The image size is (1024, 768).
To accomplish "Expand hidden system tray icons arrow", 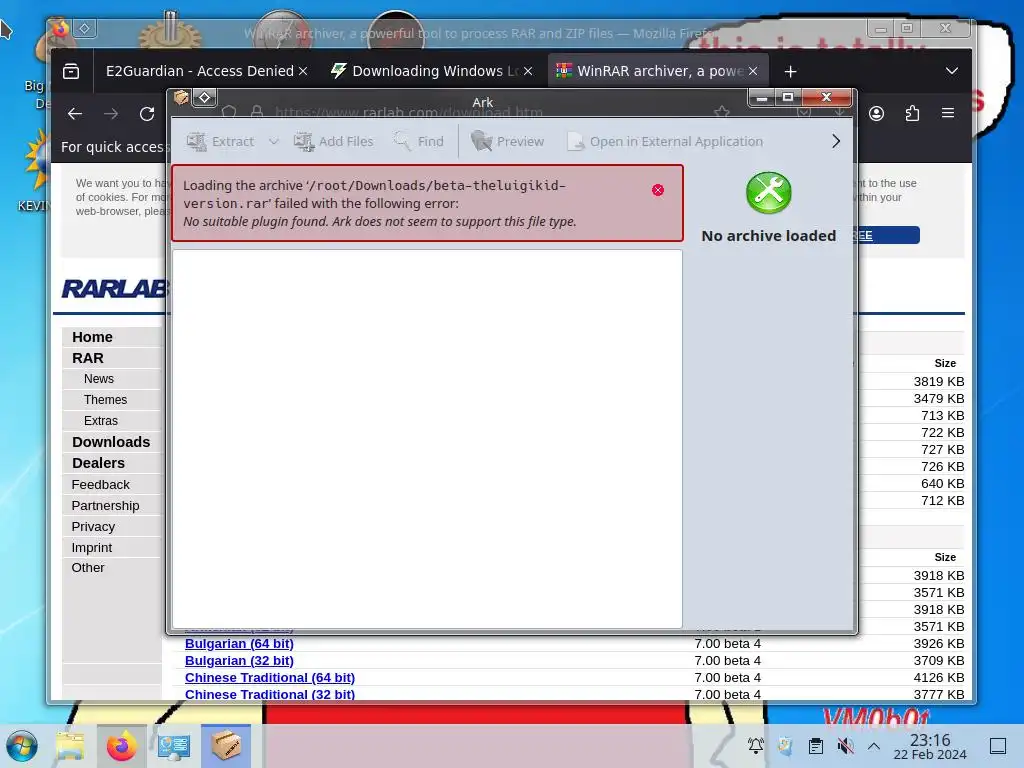I will pyautogui.click(x=874, y=746).
